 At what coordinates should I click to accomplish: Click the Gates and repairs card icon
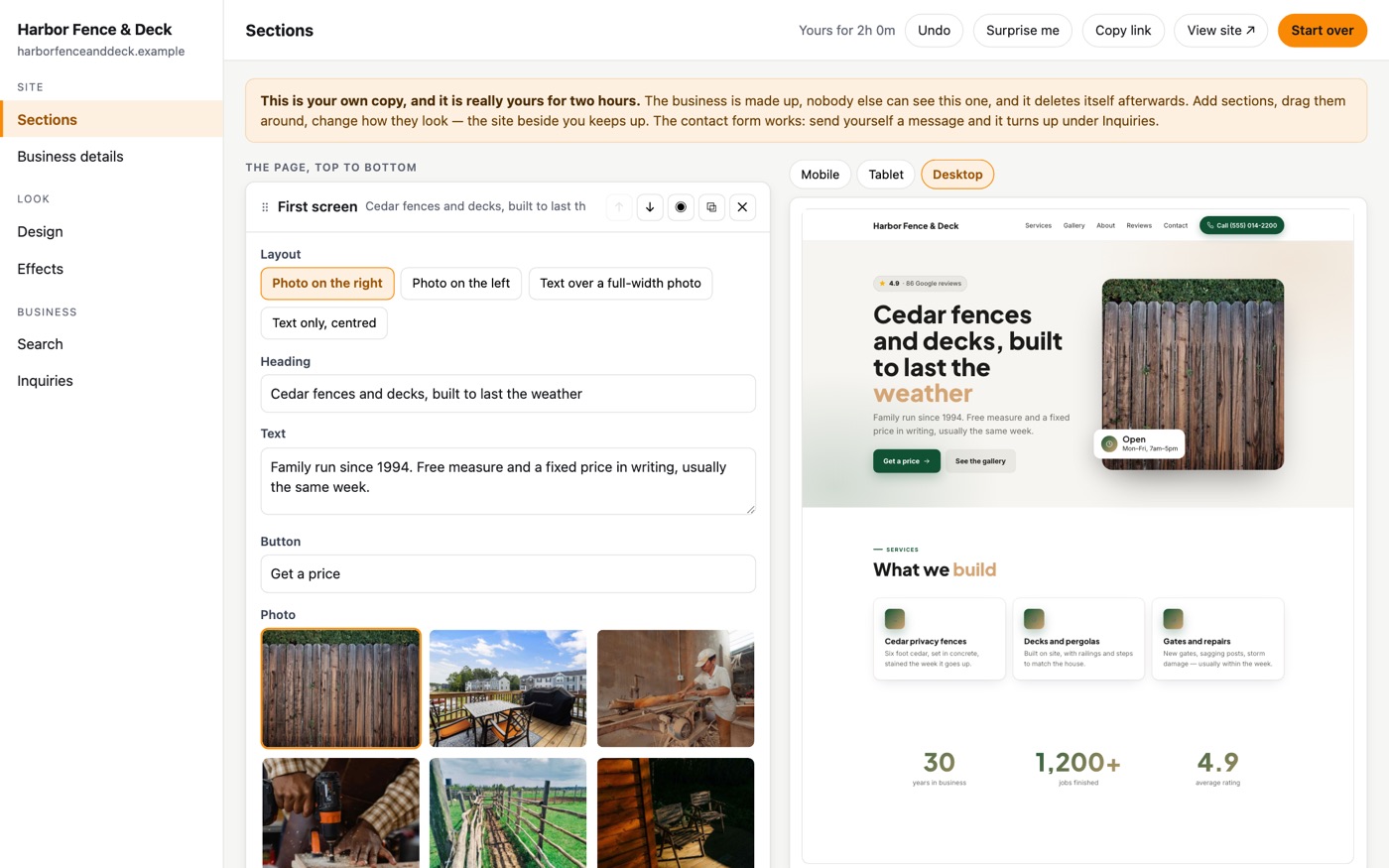coord(1173,619)
